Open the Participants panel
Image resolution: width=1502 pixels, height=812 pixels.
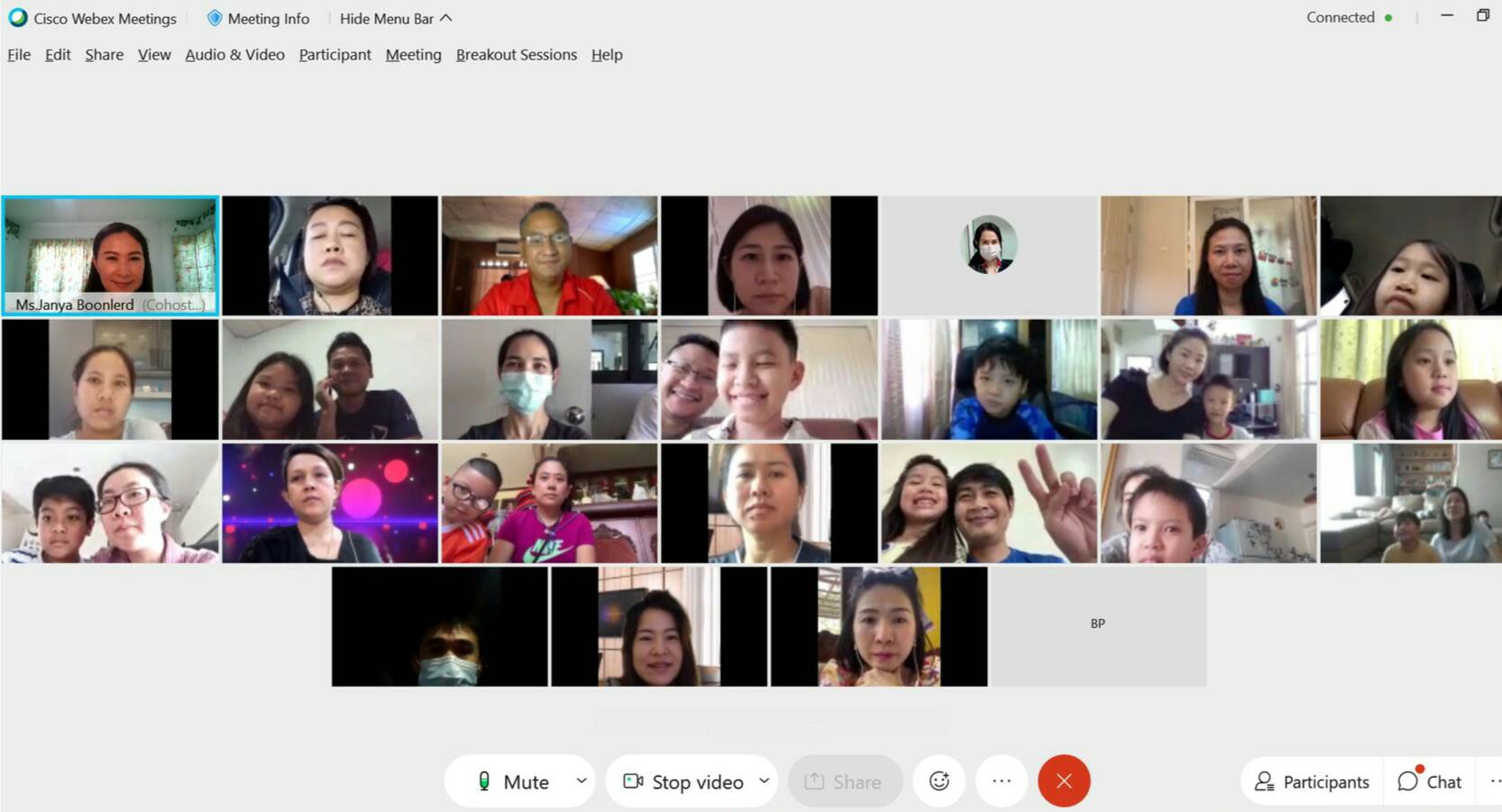coord(1312,782)
